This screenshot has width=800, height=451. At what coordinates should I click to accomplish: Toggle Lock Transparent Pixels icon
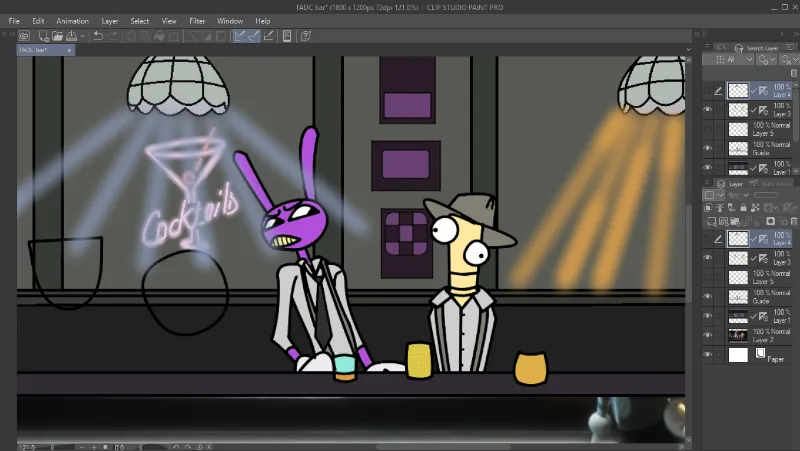(x=755, y=208)
